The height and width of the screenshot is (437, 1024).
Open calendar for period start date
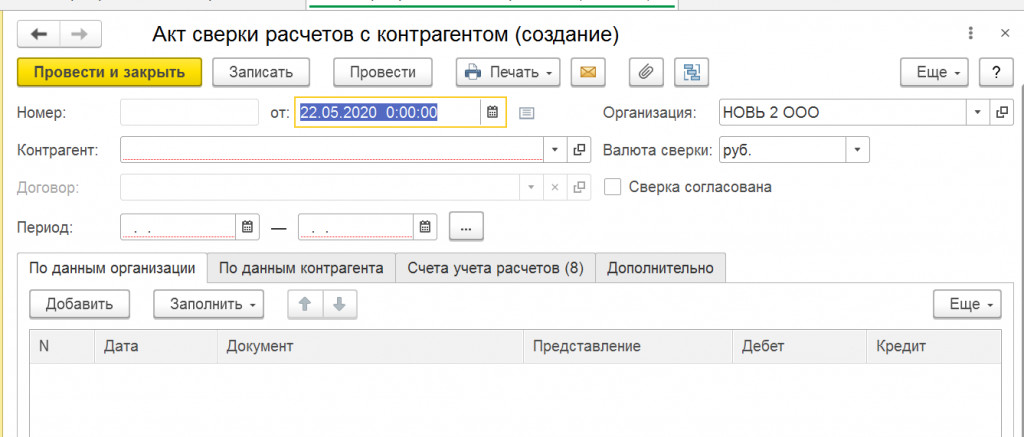coord(248,227)
